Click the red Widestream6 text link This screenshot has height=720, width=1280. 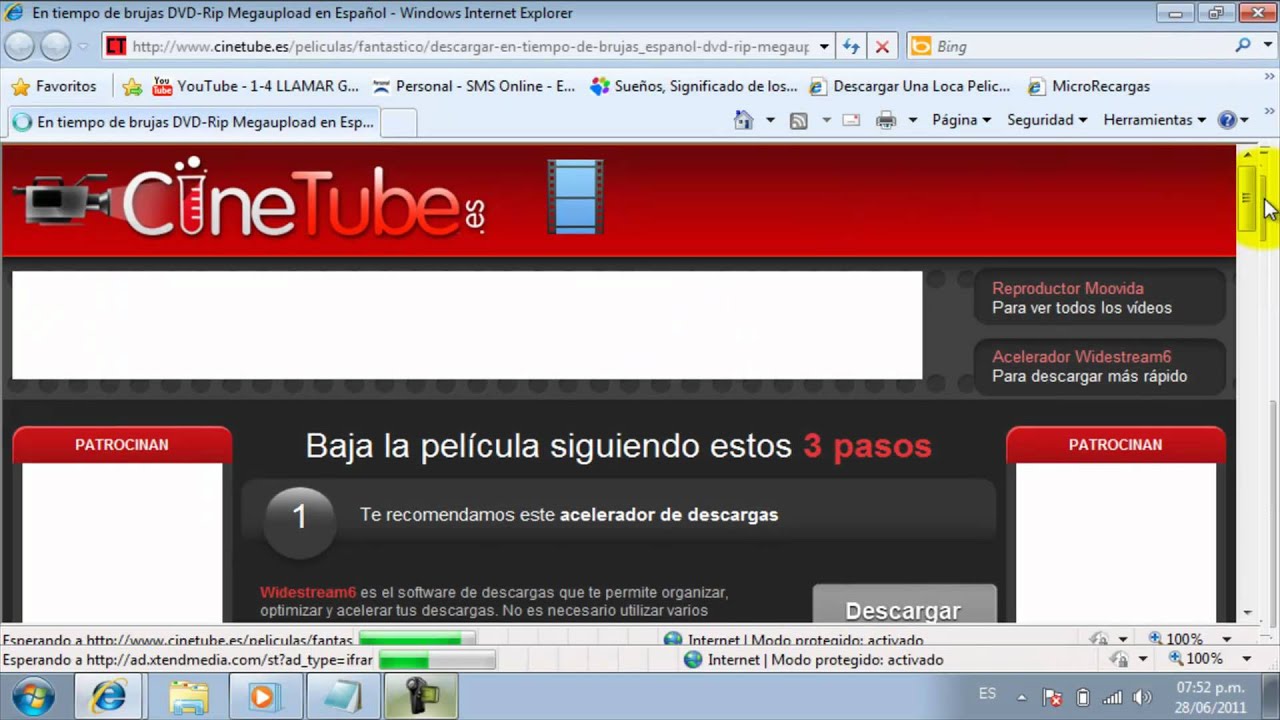[x=308, y=592]
